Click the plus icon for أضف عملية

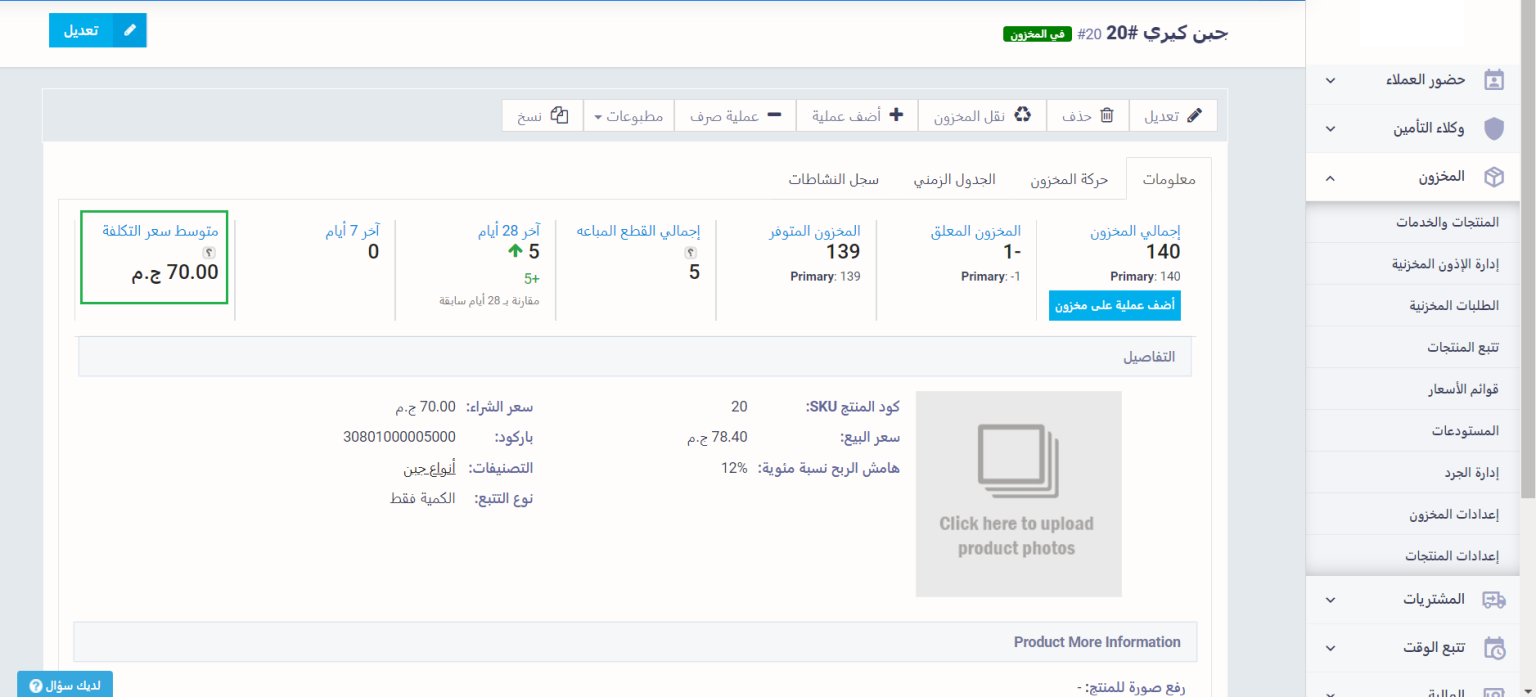tap(896, 116)
